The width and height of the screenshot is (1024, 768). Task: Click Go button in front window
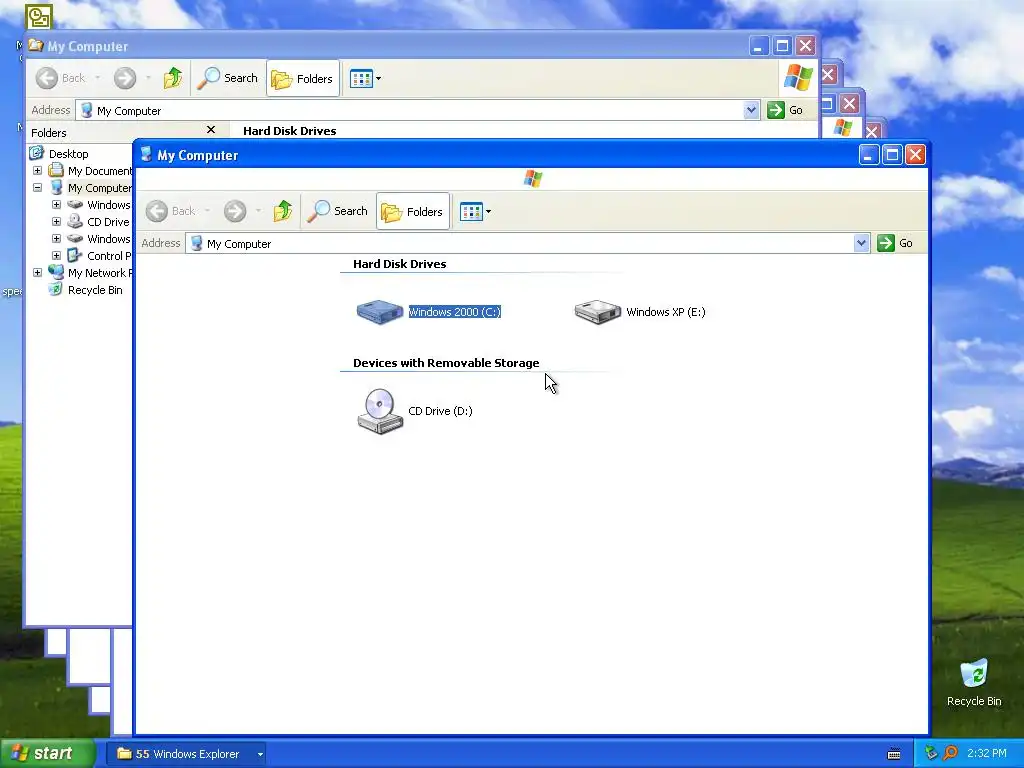click(895, 243)
